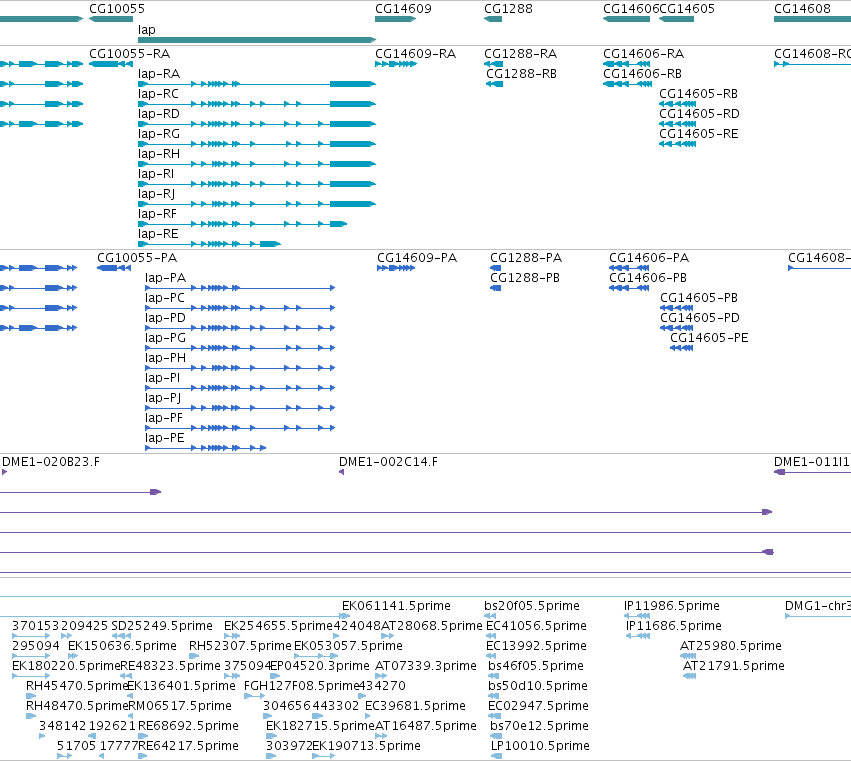Click the CG14605-RB transcript label
Image resolution: width=851 pixels, height=761 pixels.
pyautogui.click(x=698, y=94)
